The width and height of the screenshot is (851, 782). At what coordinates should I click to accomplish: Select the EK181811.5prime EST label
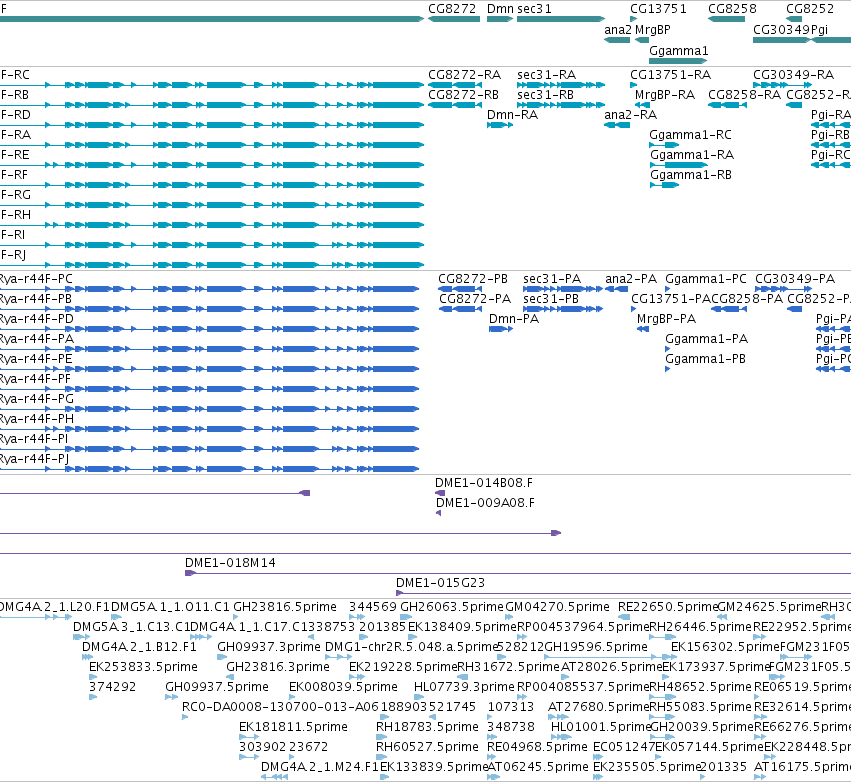293,727
